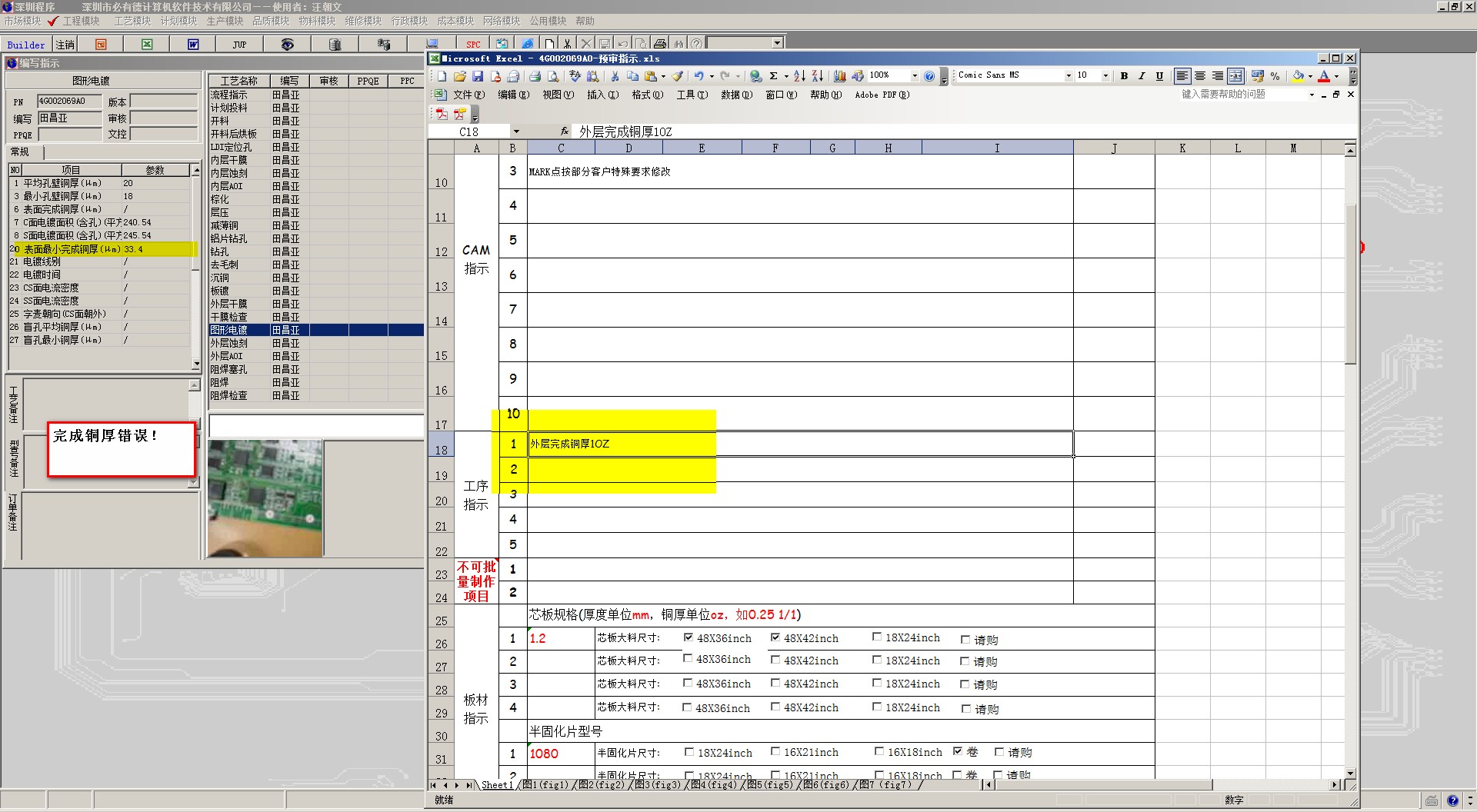Click the Builder button

pos(26,45)
